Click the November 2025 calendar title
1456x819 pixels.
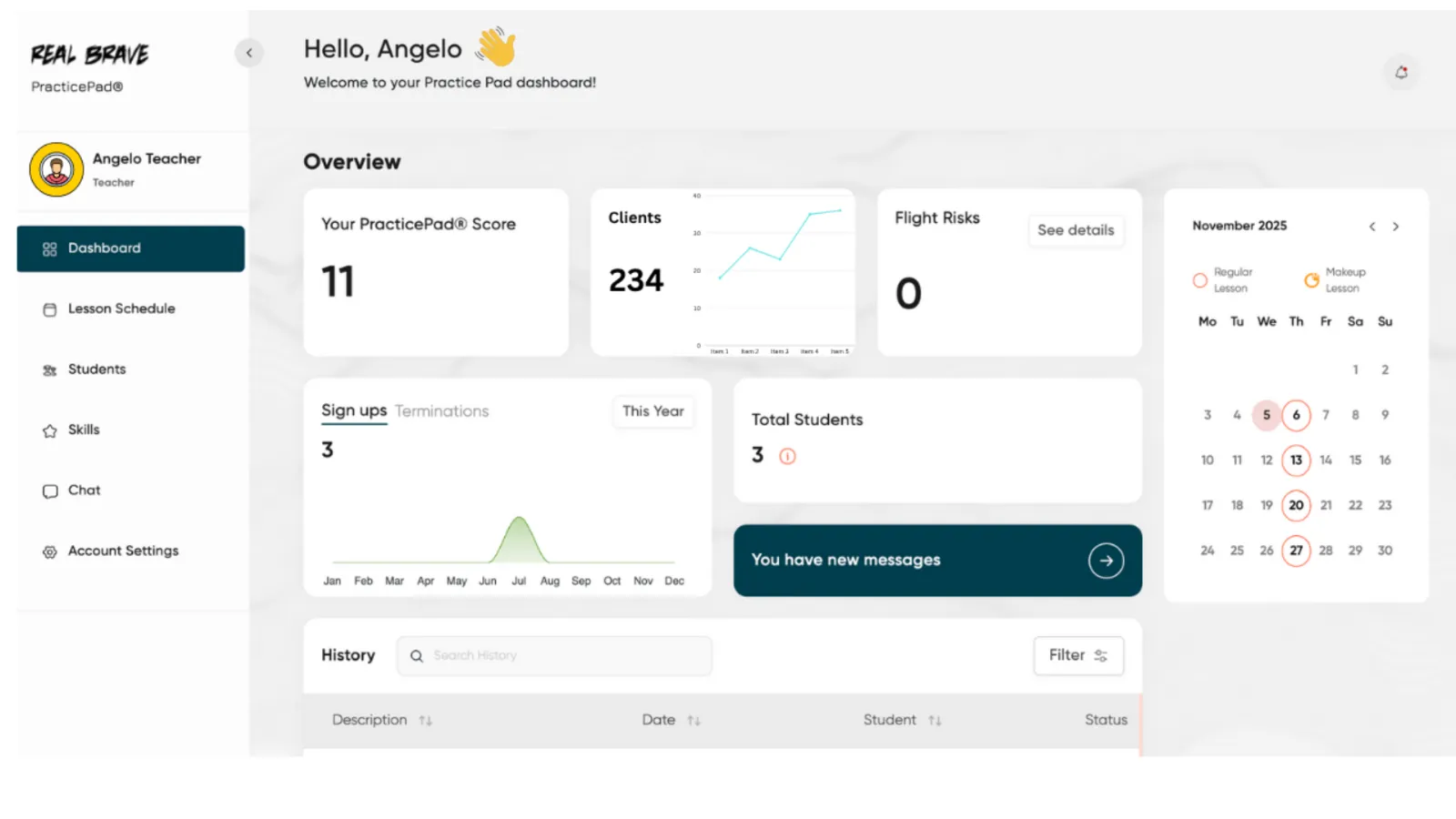(1239, 226)
